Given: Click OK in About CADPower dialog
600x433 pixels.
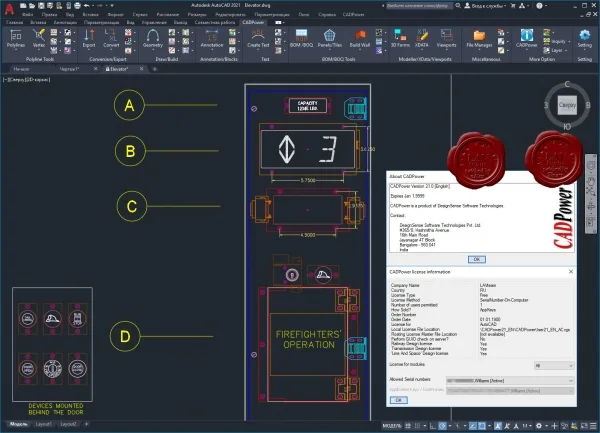Looking at the screenshot, I should click(x=476, y=259).
